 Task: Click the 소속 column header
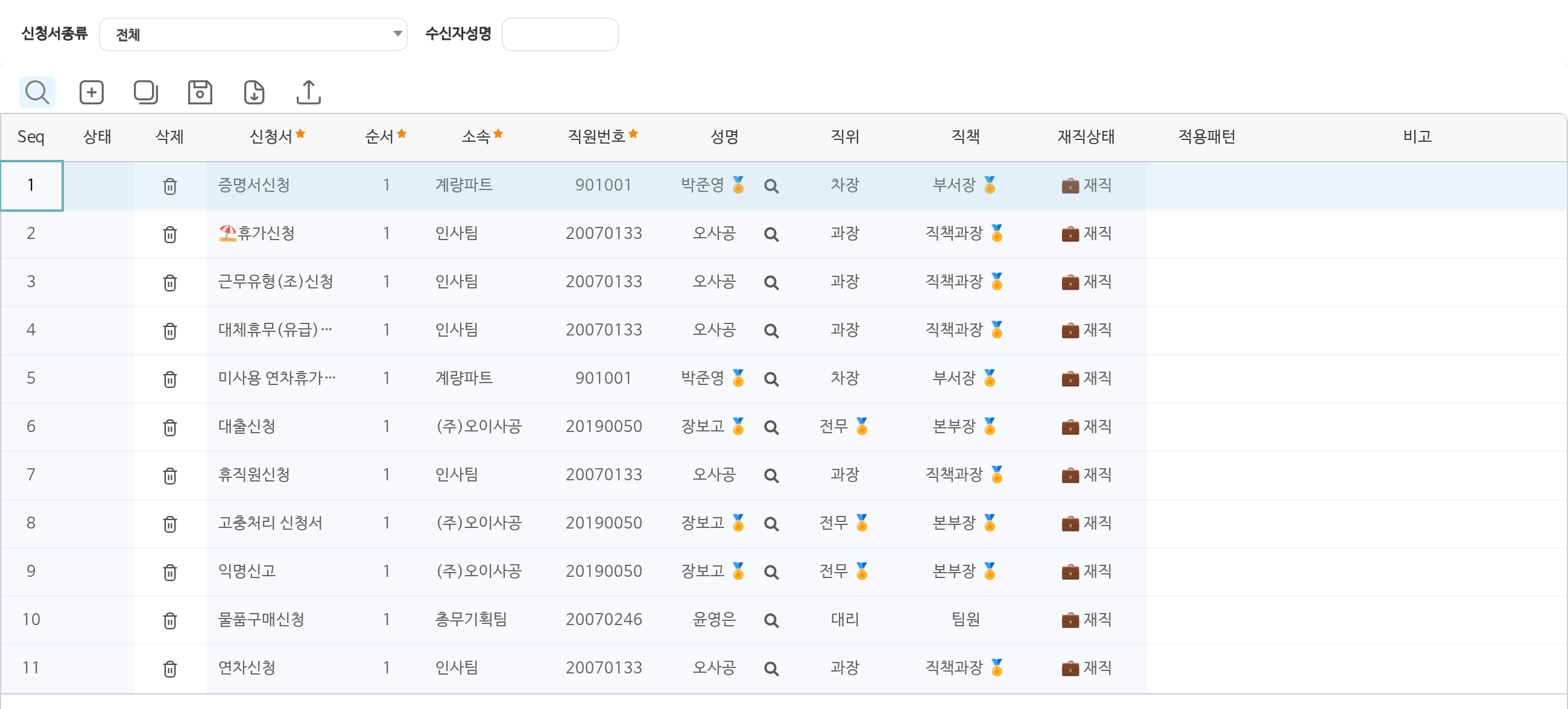pos(482,136)
